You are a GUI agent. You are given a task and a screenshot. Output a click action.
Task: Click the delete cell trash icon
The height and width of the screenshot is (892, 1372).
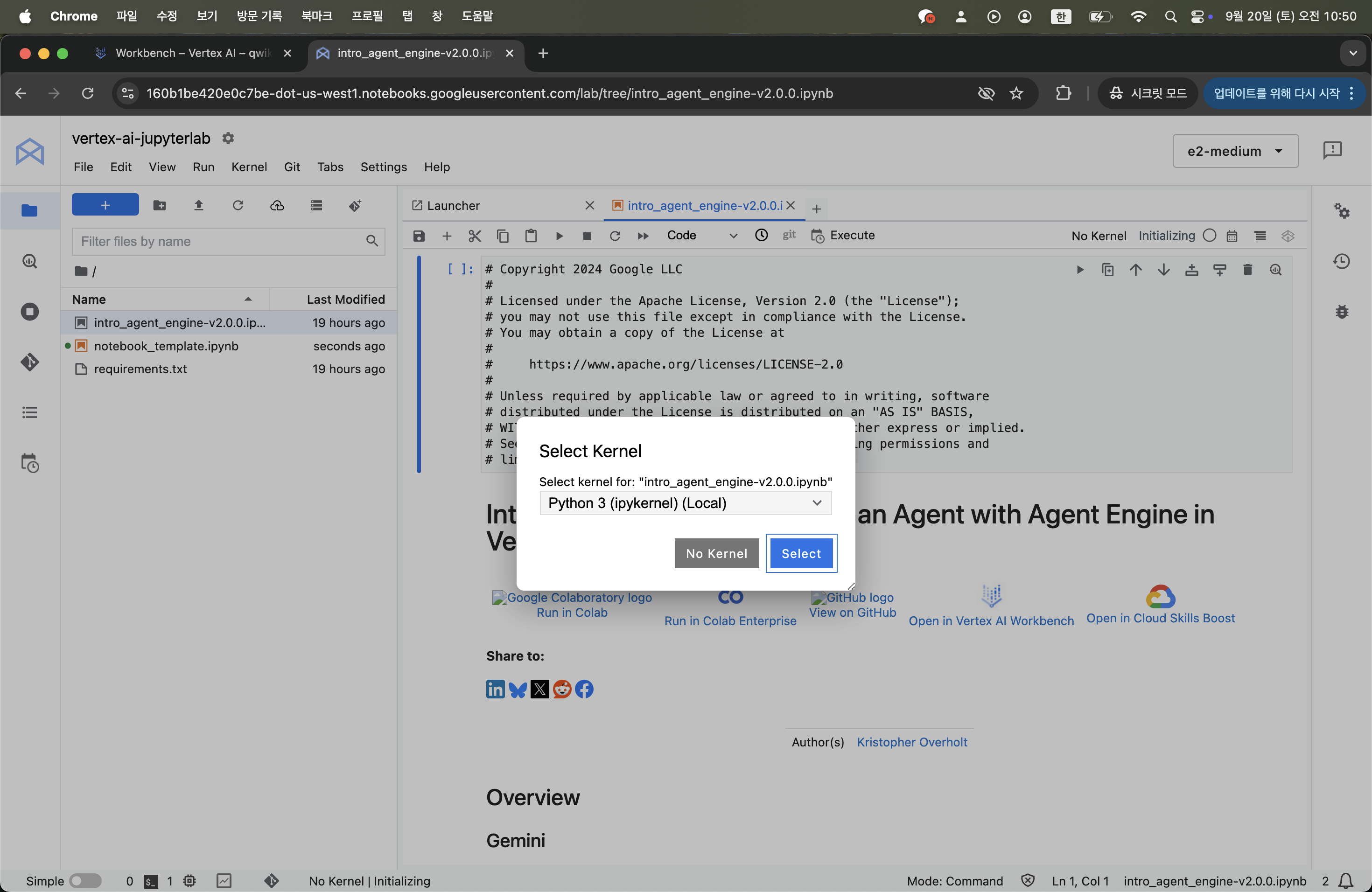[1247, 270]
